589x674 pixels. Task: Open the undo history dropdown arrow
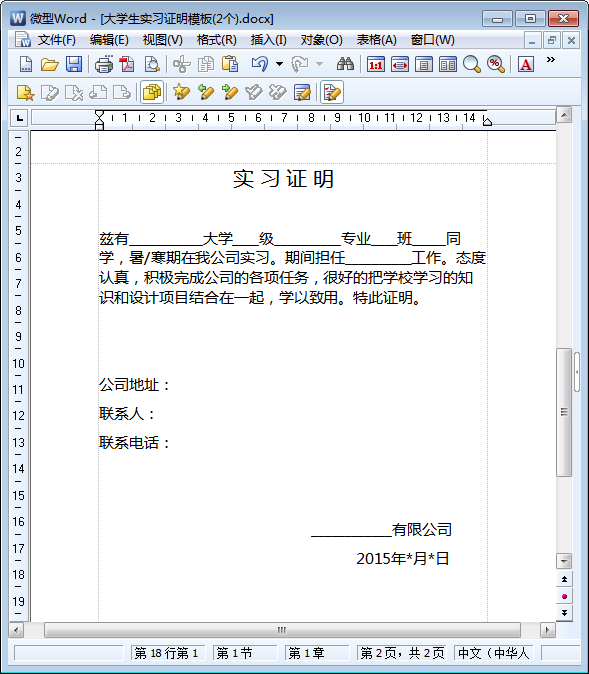(x=279, y=64)
